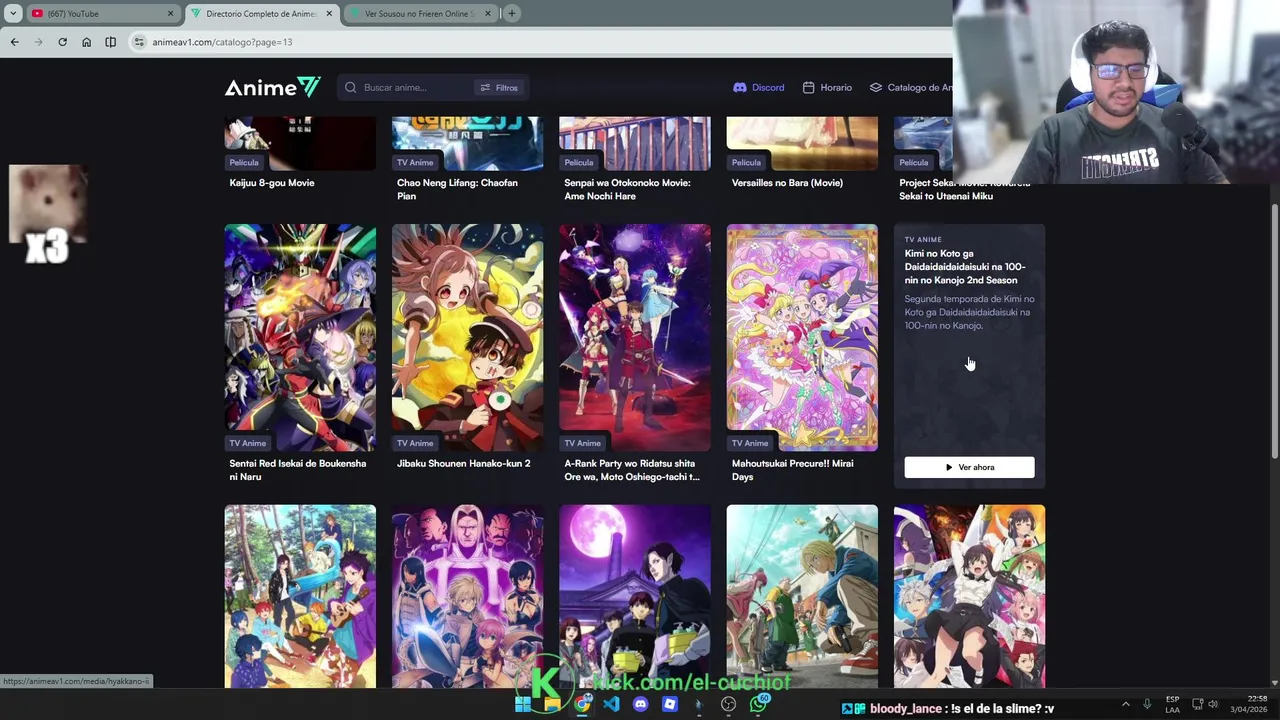The width and height of the screenshot is (1280, 720).
Task: Click Mahoutsukai Precure!! Mirai Days title text
Action: [x=792, y=470]
